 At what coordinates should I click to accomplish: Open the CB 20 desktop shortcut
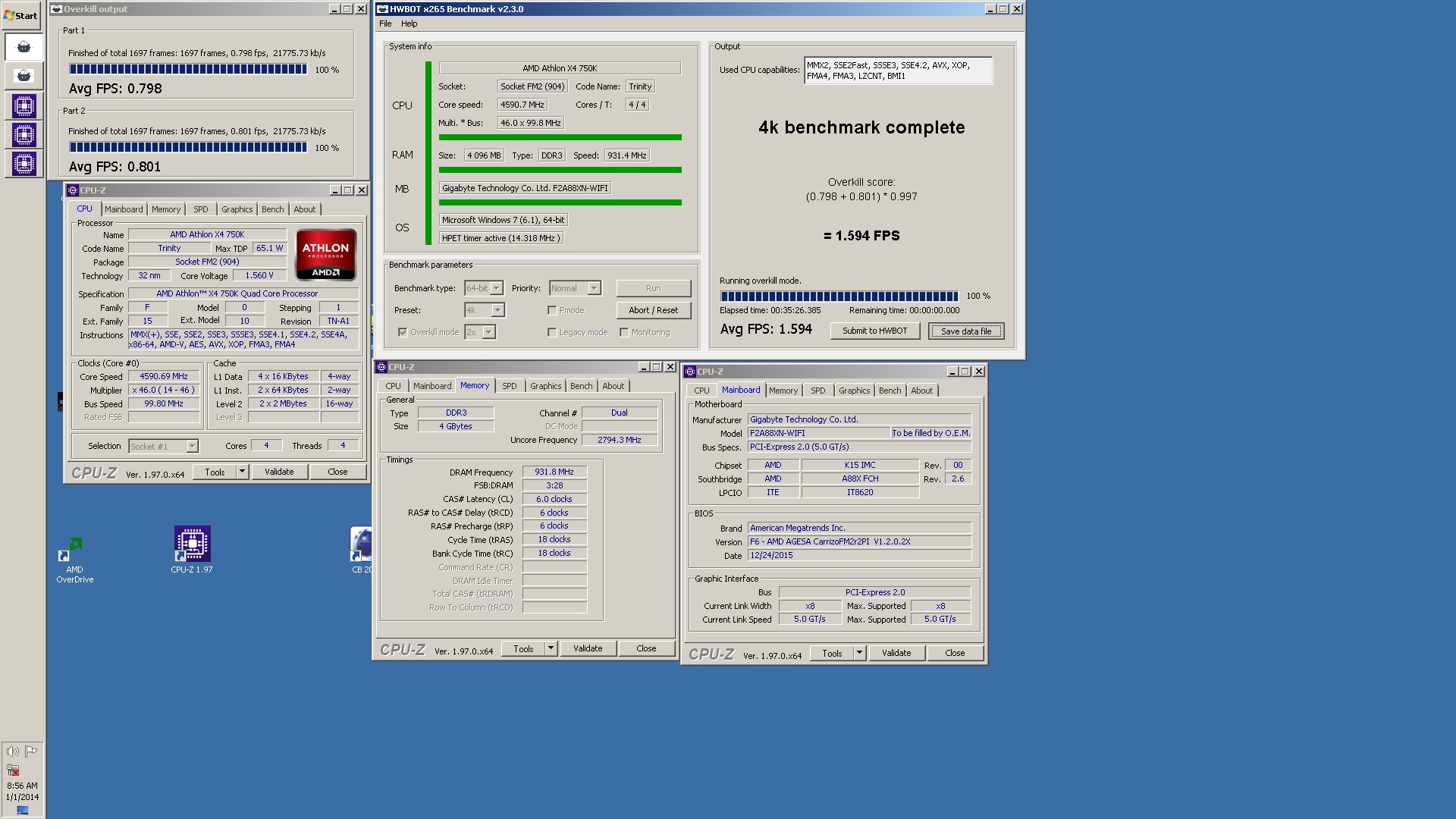point(361,550)
